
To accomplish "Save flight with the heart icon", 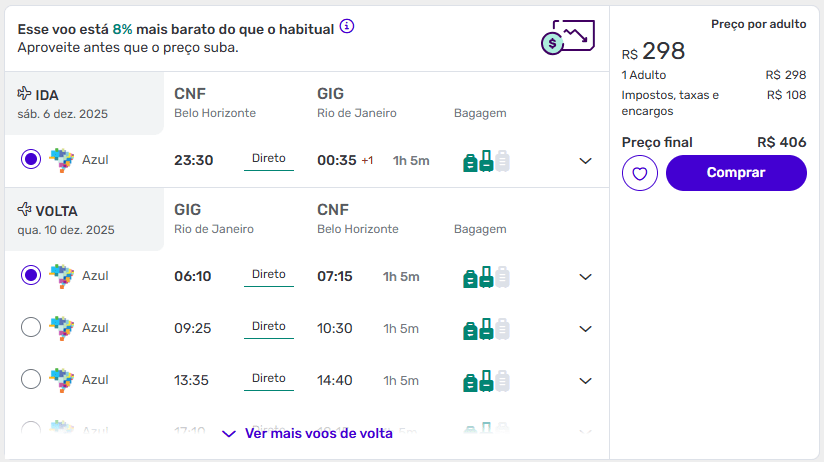I will tap(640, 173).
